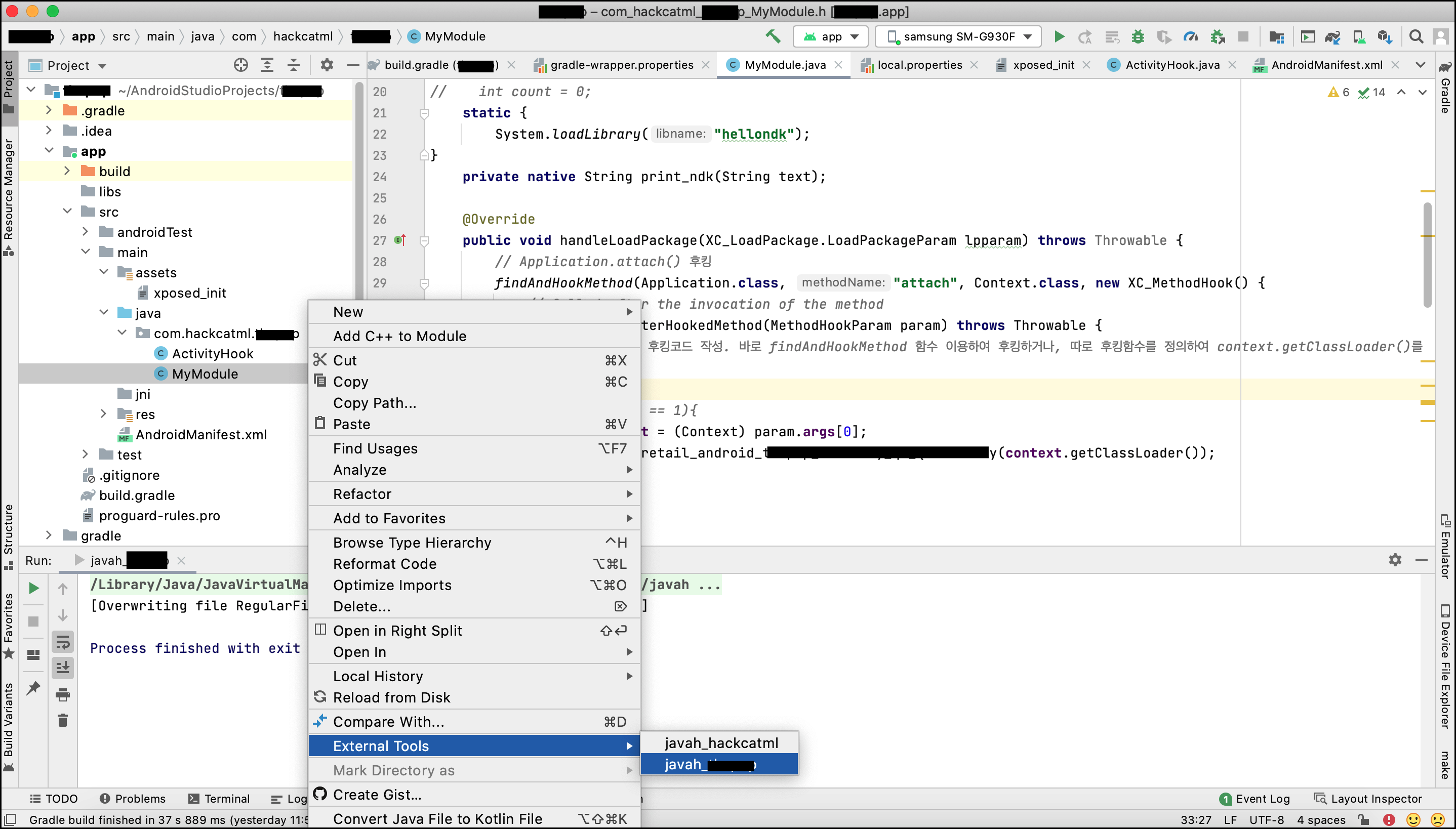Expand the res folder

tap(103, 414)
